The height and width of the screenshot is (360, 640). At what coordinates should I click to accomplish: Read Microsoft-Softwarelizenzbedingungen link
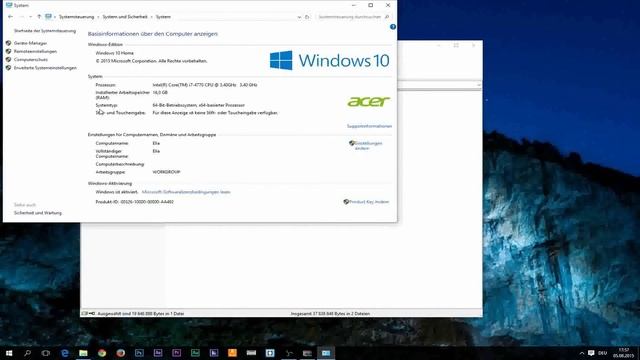click(186, 192)
